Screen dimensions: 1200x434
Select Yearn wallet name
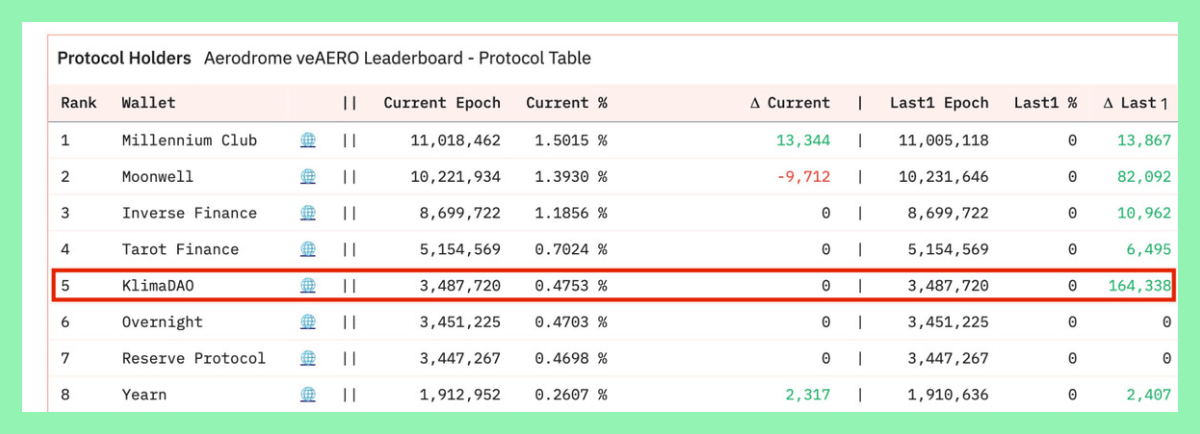[144, 395]
